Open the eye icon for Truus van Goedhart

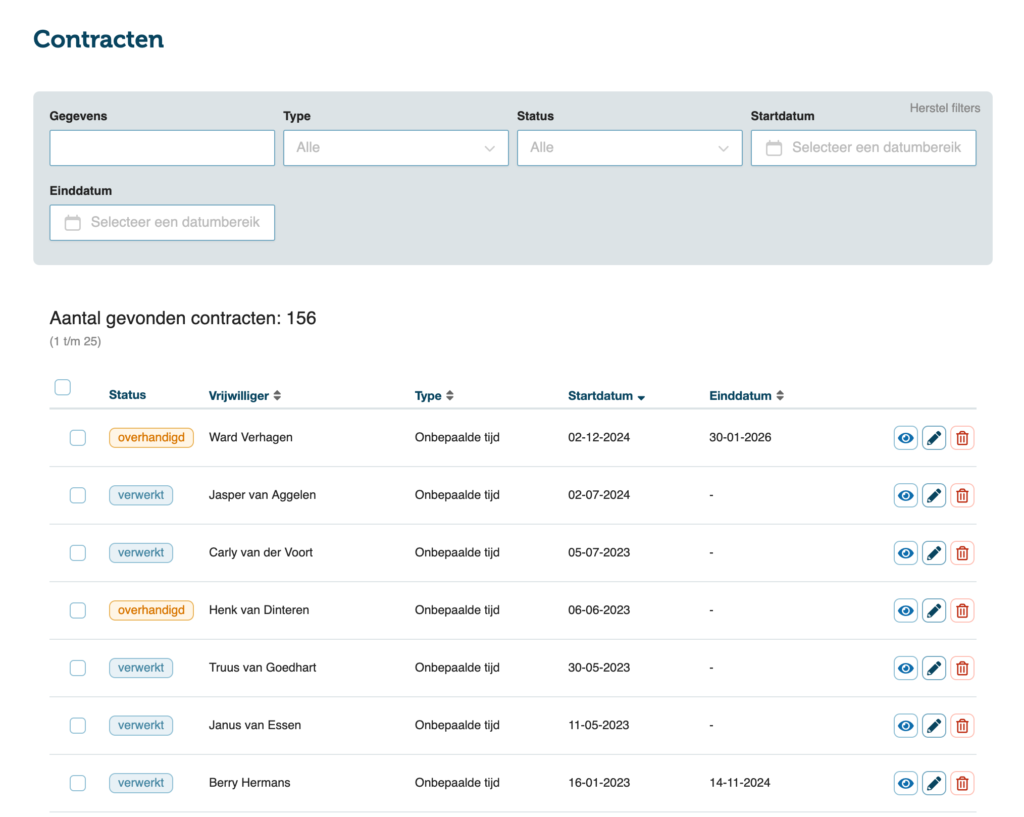click(x=905, y=668)
